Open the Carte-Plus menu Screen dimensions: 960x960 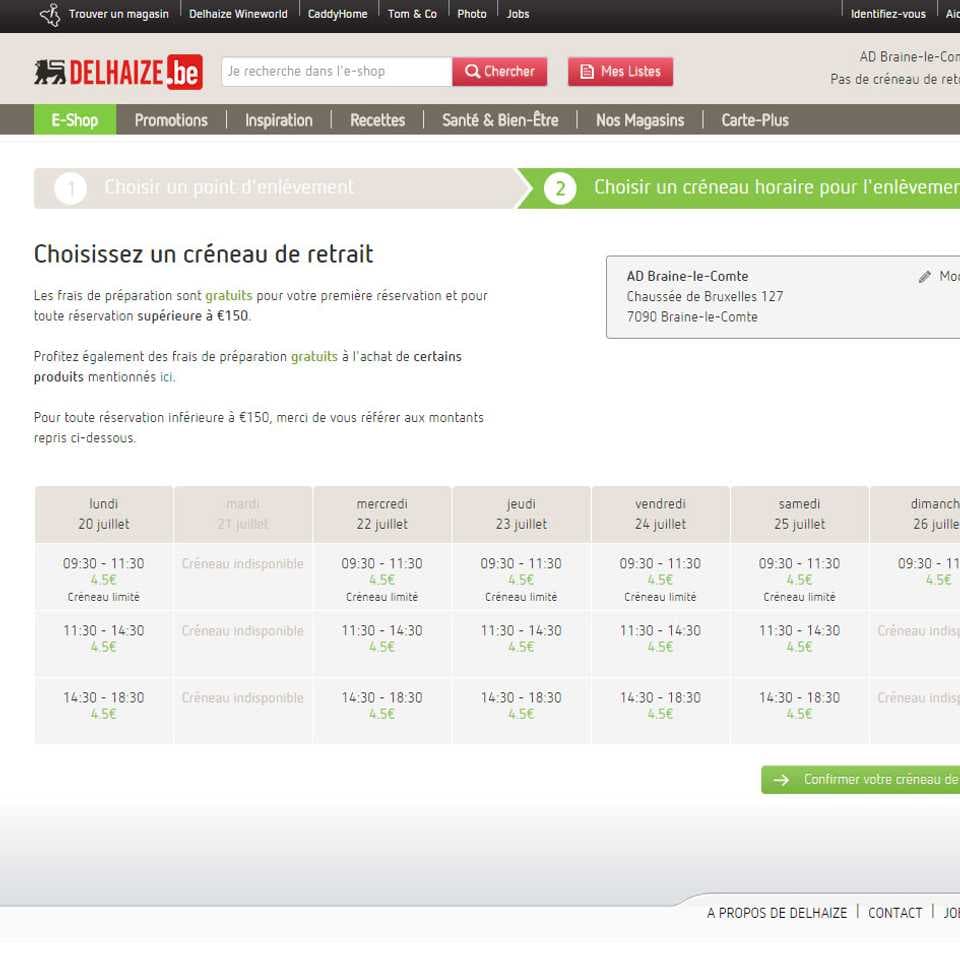click(755, 120)
